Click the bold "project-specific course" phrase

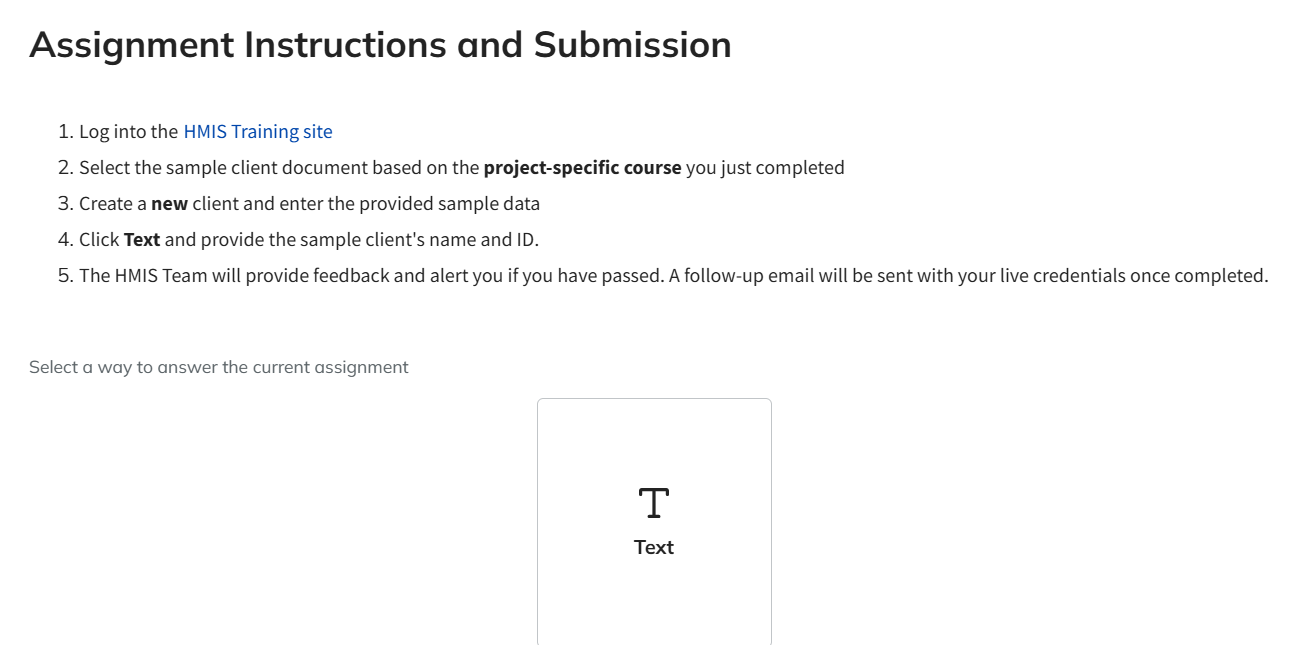(582, 168)
